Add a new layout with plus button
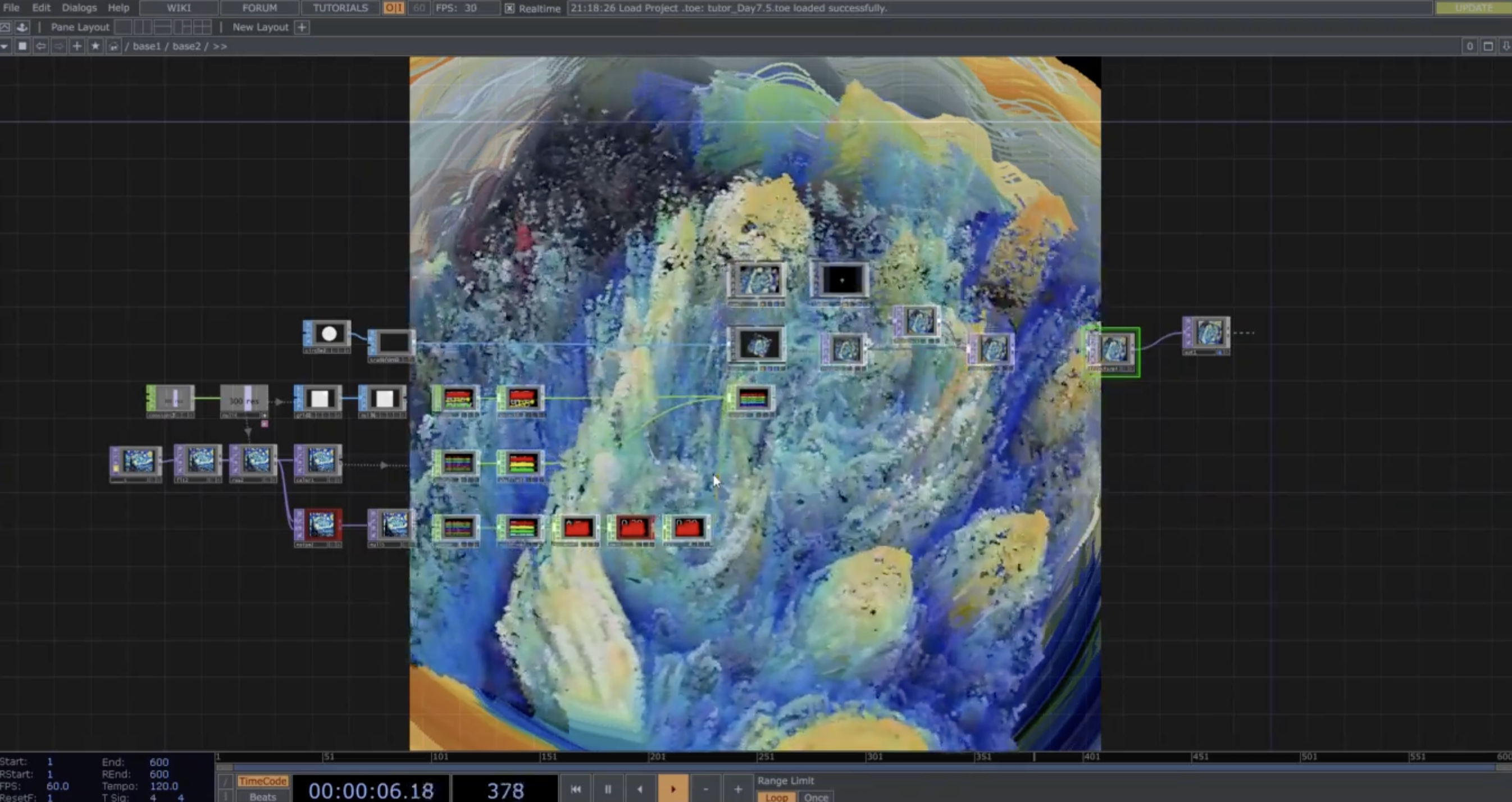This screenshot has height=802, width=1512. pyautogui.click(x=302, y=27)
